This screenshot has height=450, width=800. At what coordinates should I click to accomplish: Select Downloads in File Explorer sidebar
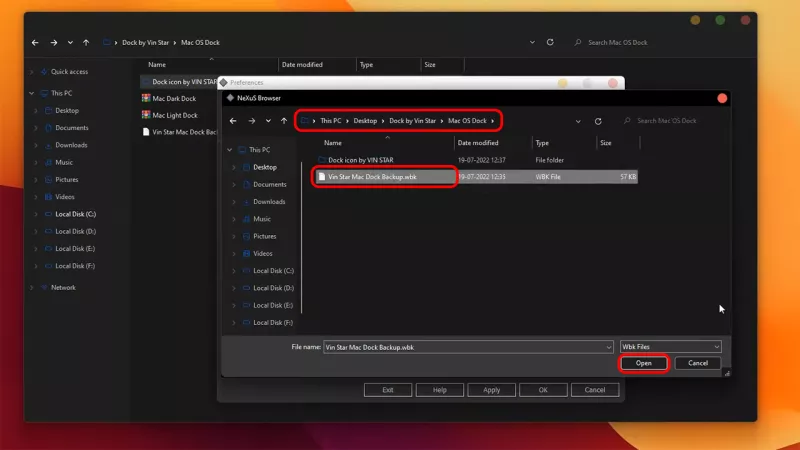pyautogui.click(x=71, y=145)
